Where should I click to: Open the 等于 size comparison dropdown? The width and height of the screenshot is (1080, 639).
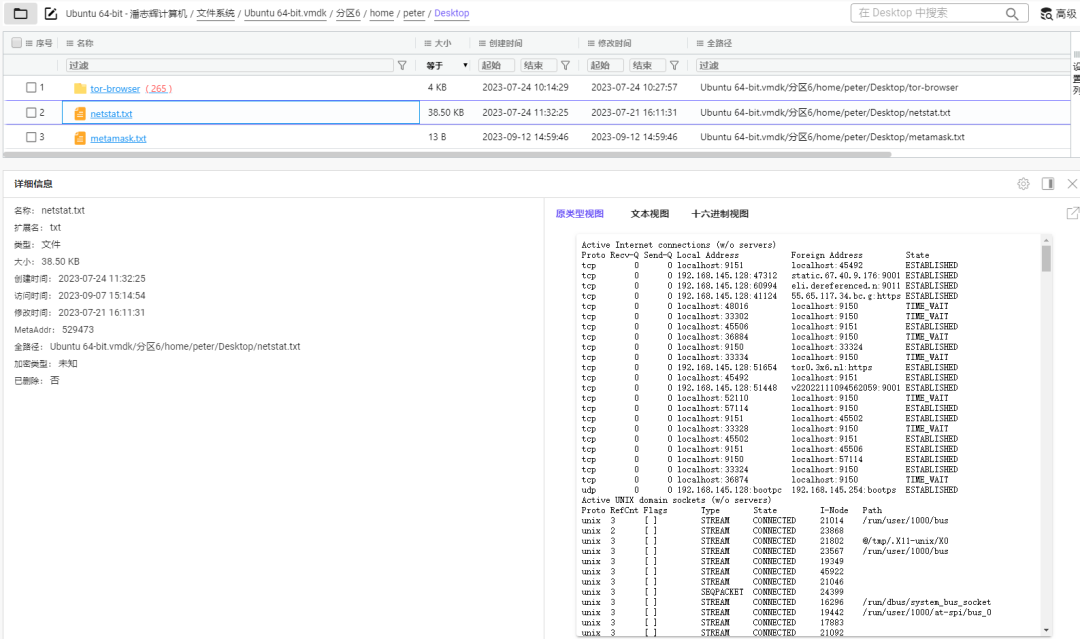[446, 65]
